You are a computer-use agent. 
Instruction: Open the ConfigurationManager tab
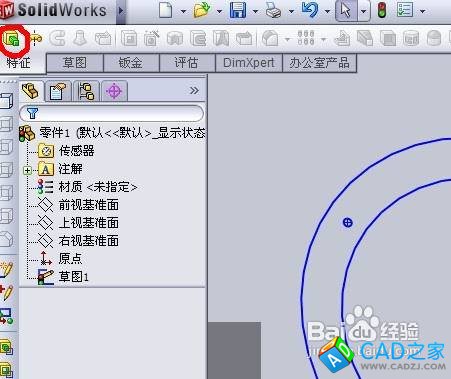[x=86, y=91]
